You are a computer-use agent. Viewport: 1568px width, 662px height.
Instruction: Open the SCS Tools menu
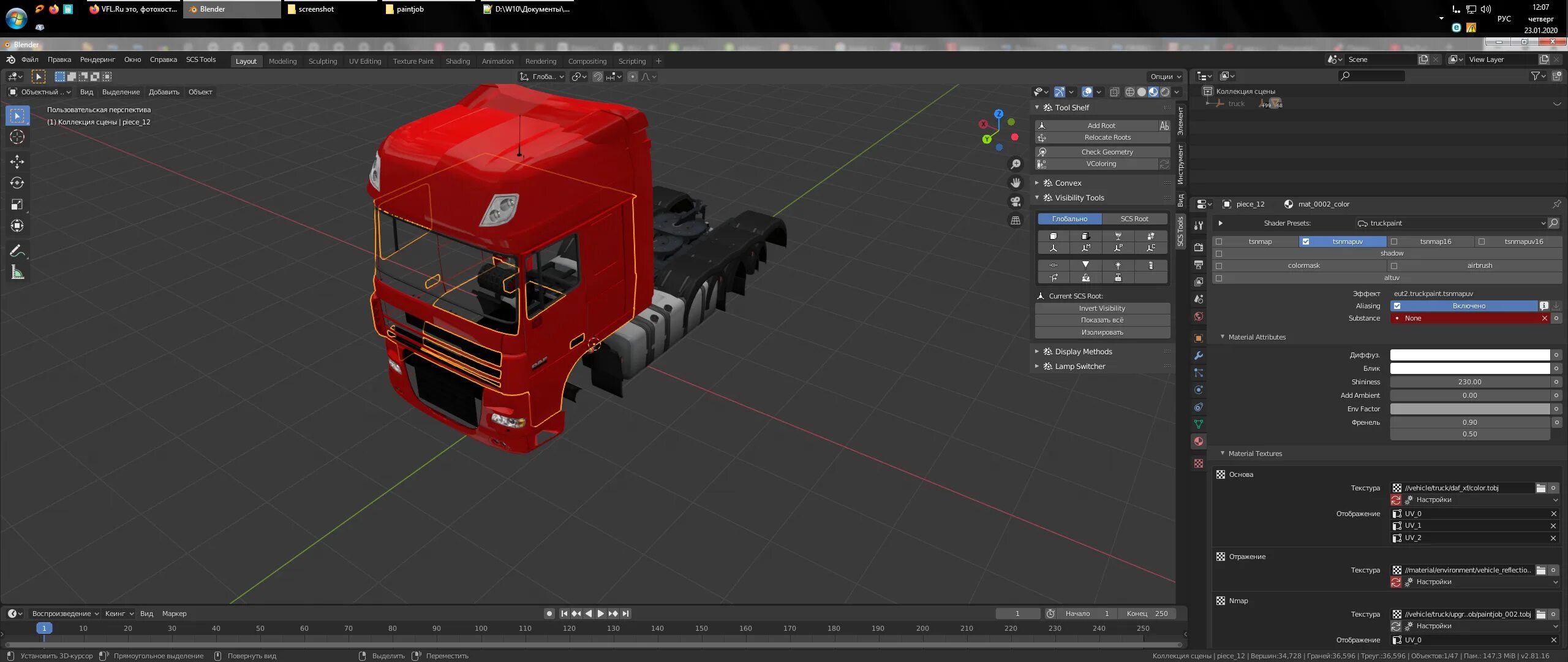(201, 59)
